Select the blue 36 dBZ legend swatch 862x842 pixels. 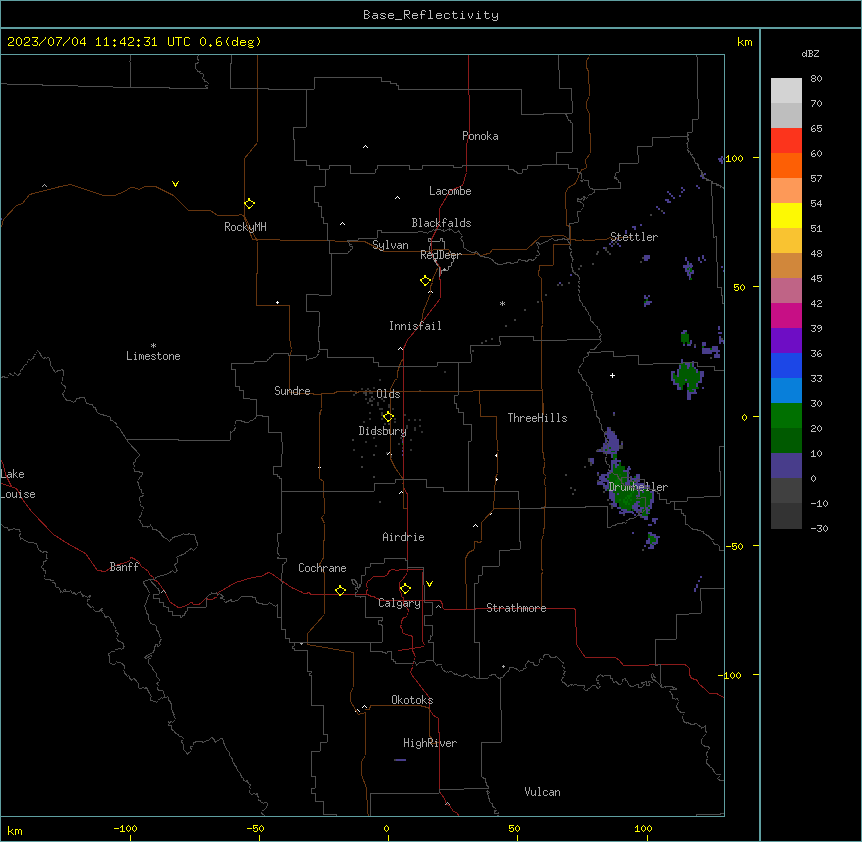pos(786,365)
